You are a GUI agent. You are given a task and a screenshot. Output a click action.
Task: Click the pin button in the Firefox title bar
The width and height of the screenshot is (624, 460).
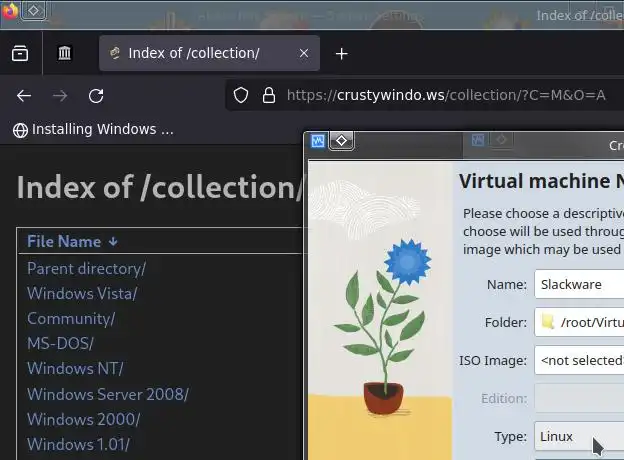click(33, 10)
